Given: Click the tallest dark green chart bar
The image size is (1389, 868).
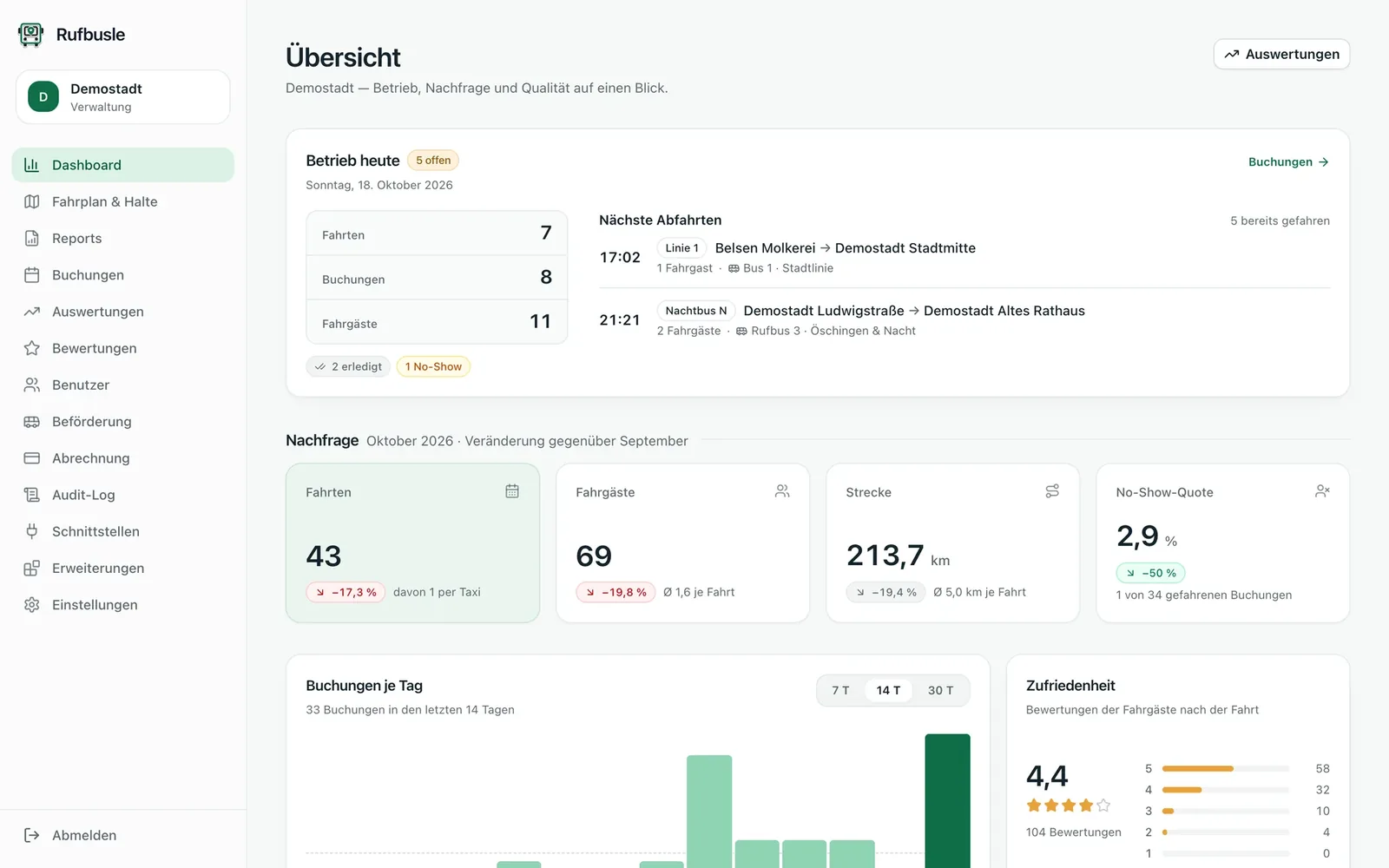Looking at the screenshot, I should coord(947,800).
